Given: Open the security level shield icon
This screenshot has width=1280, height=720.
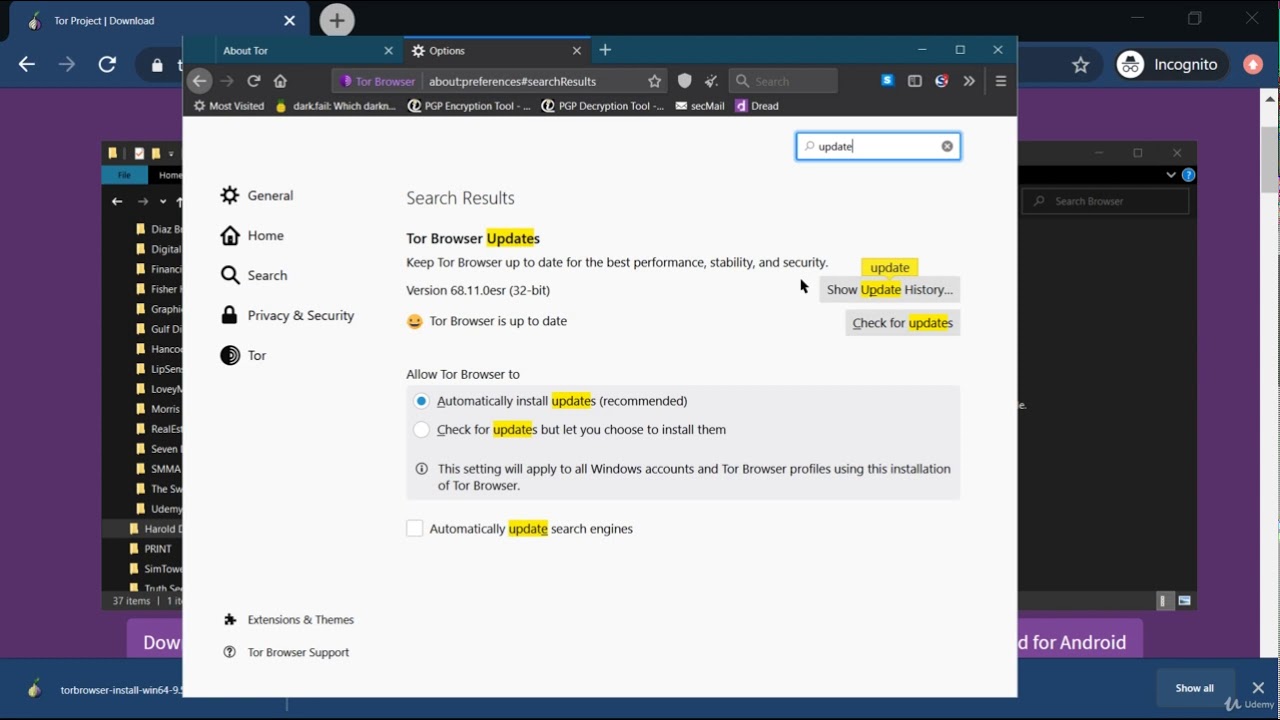Looking at the screenshot, I should click(685, 81).
